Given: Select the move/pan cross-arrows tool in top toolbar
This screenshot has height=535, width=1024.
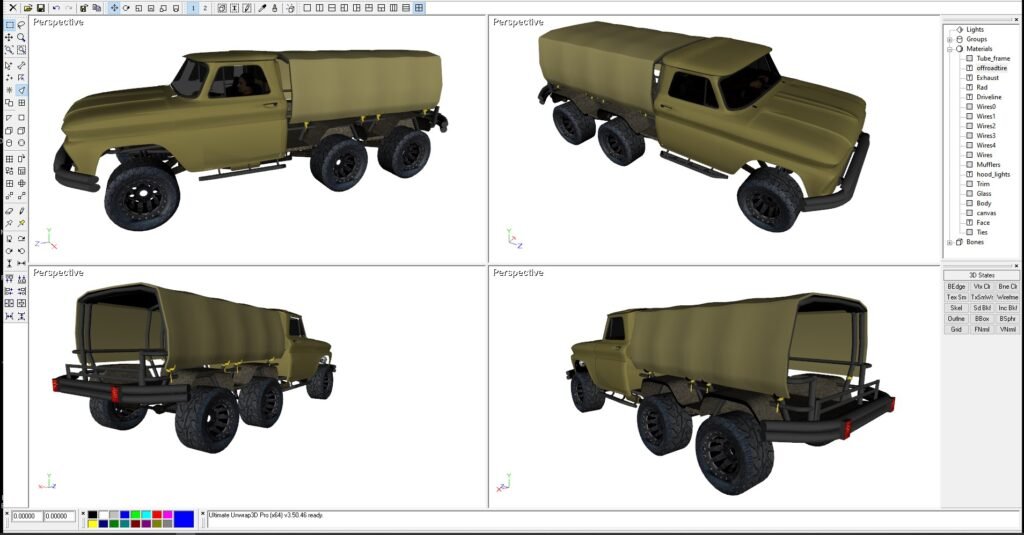Looking at the screenshot, I should [x=113, y=8].
